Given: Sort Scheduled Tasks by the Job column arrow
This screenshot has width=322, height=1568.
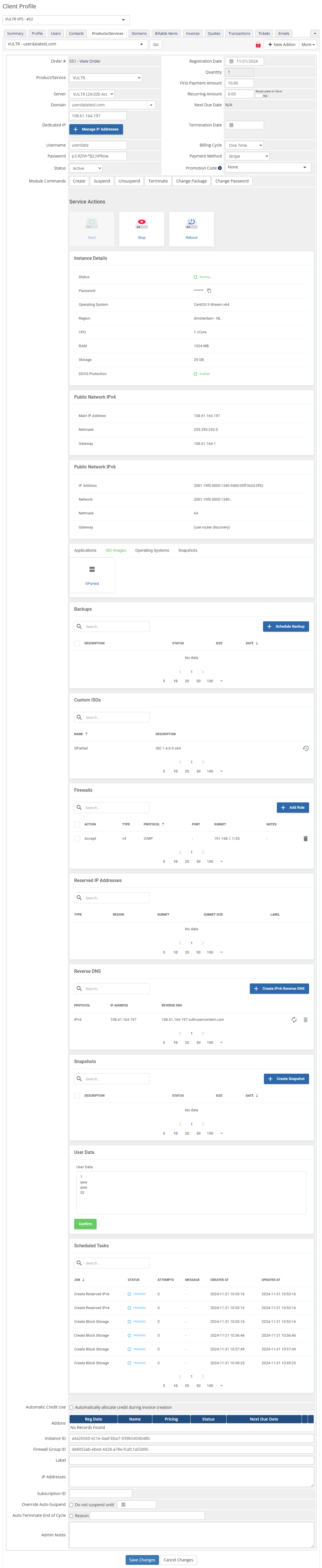Looking at the screenshot, I should pos(83,1280).
